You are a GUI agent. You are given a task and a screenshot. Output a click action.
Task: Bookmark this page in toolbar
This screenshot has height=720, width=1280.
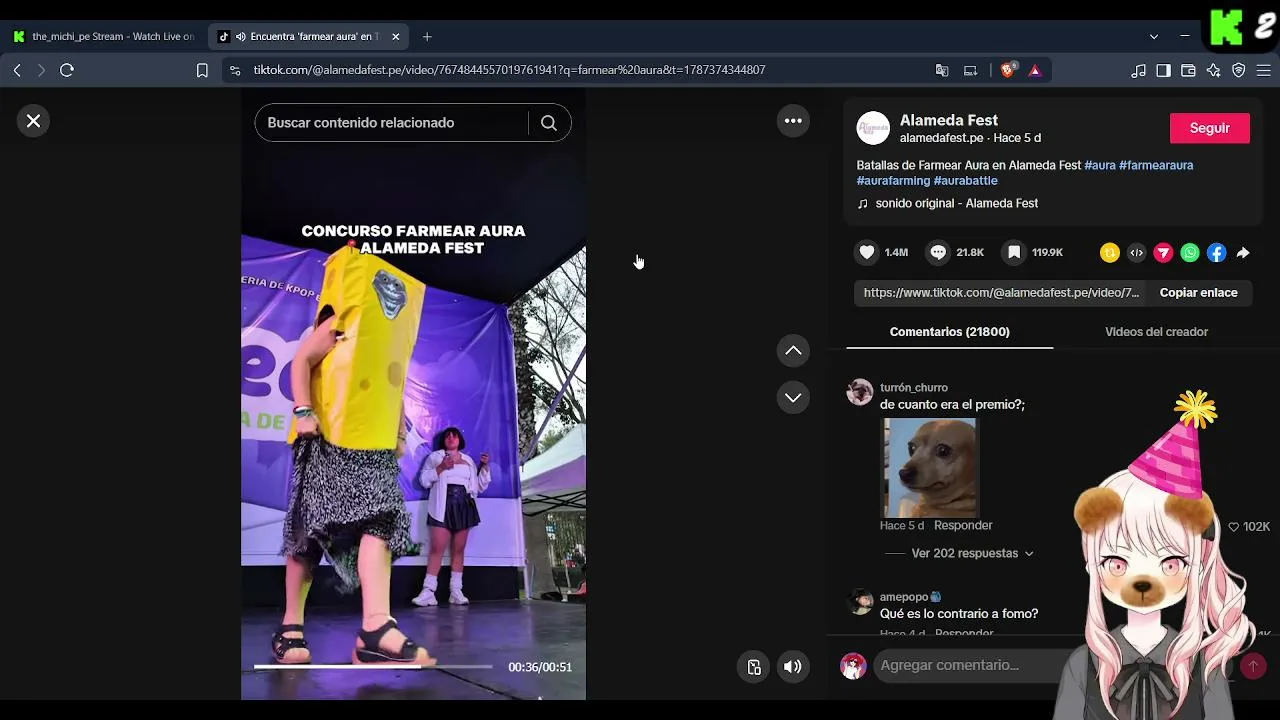coord(202,70)
